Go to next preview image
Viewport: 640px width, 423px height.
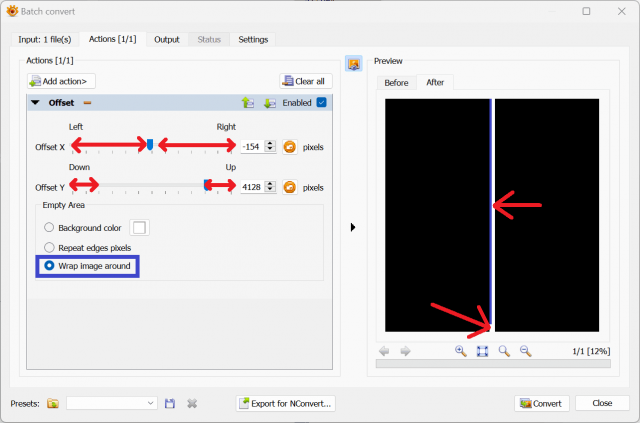(405, 351)
